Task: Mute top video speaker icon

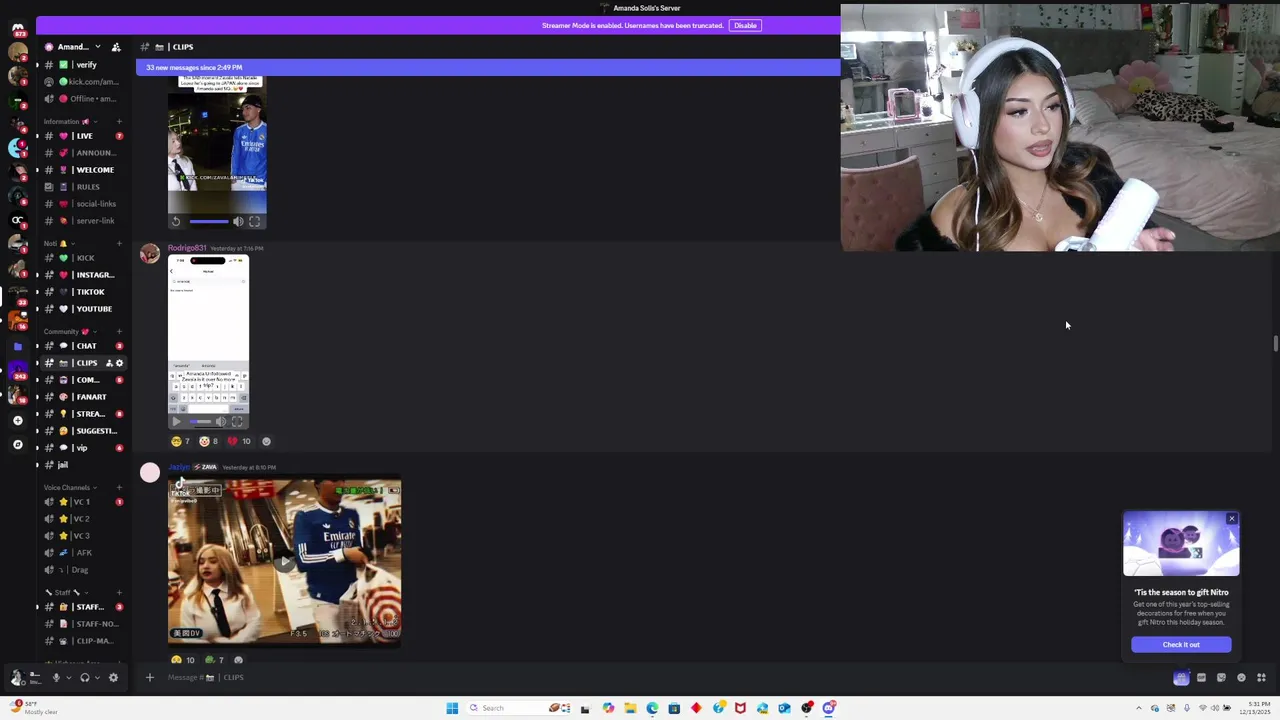Action: point(238,222)
